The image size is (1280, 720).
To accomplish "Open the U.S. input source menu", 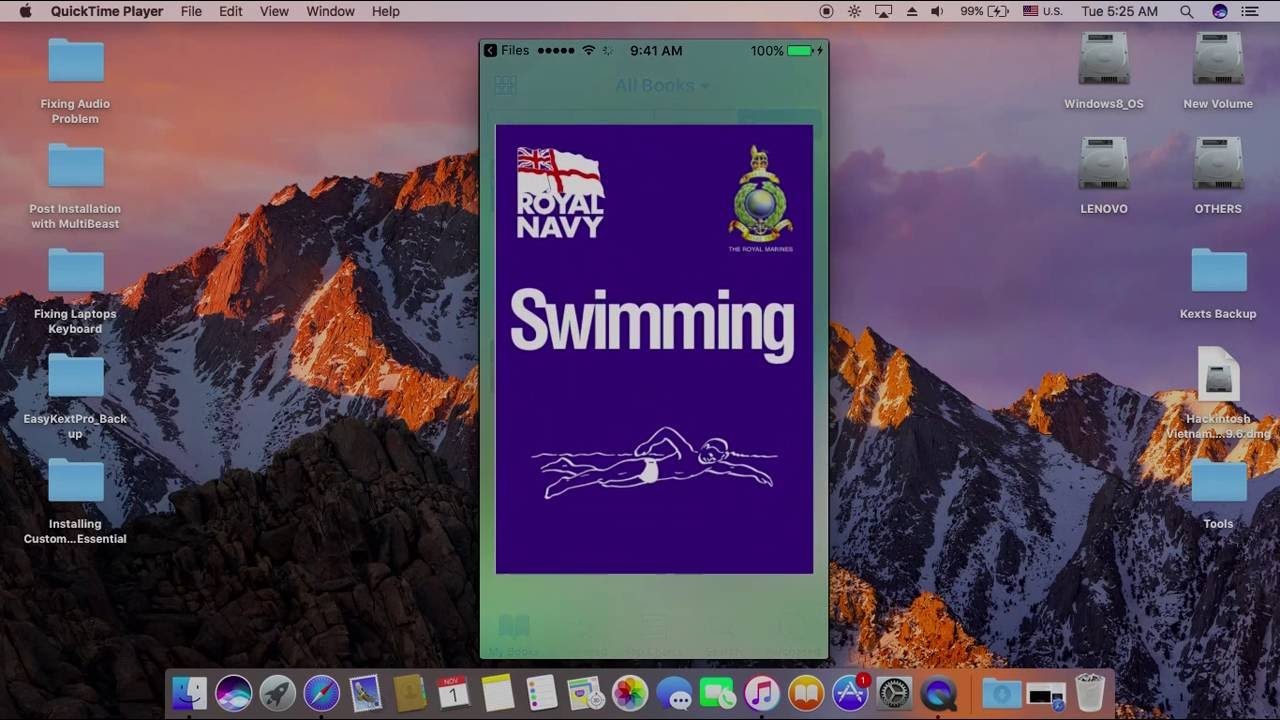I will (x=1042, y=11).
